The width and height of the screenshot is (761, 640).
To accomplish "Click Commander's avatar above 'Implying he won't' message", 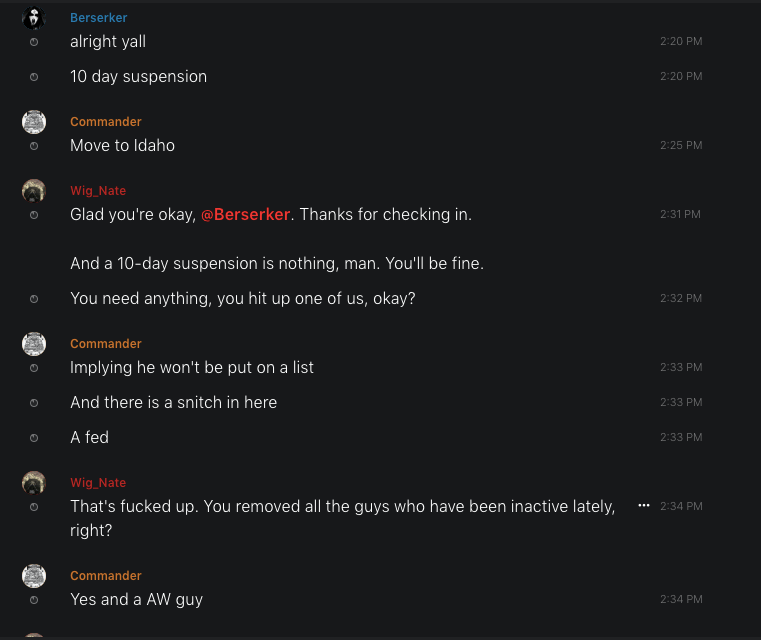I will [34, 344].
